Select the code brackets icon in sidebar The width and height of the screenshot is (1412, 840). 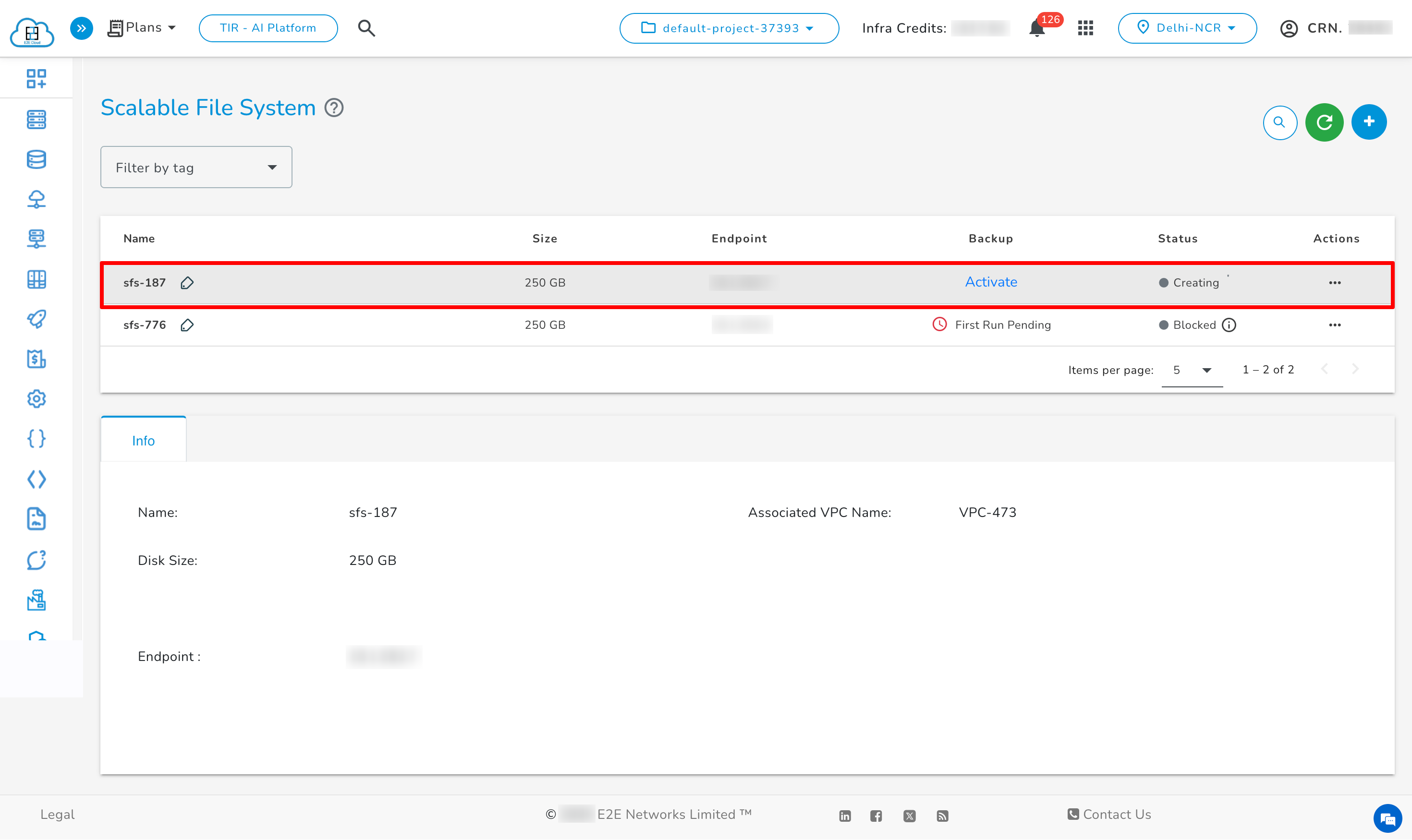[x=36, y=479]
